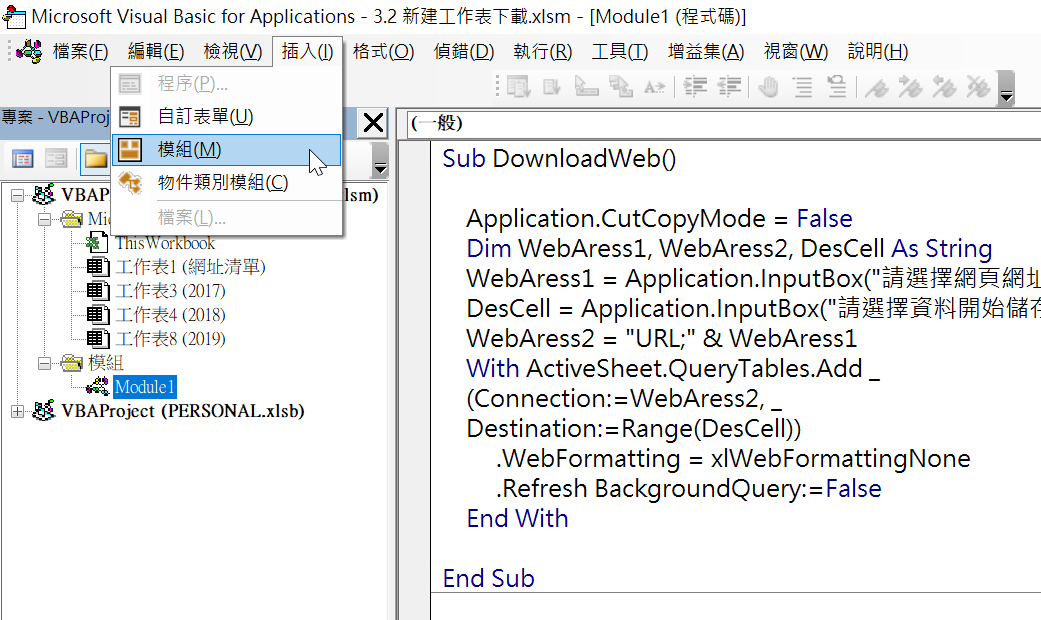The width and height of the screenshot is (1041, 620).
Task: Open the 檢視(V) menu
Action: (x=232, y=51)
